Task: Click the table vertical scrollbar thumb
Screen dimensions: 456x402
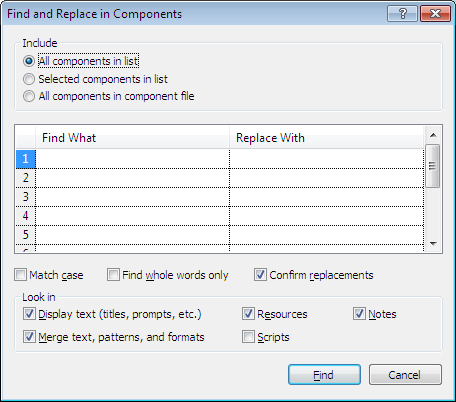Action: (433, 166)
